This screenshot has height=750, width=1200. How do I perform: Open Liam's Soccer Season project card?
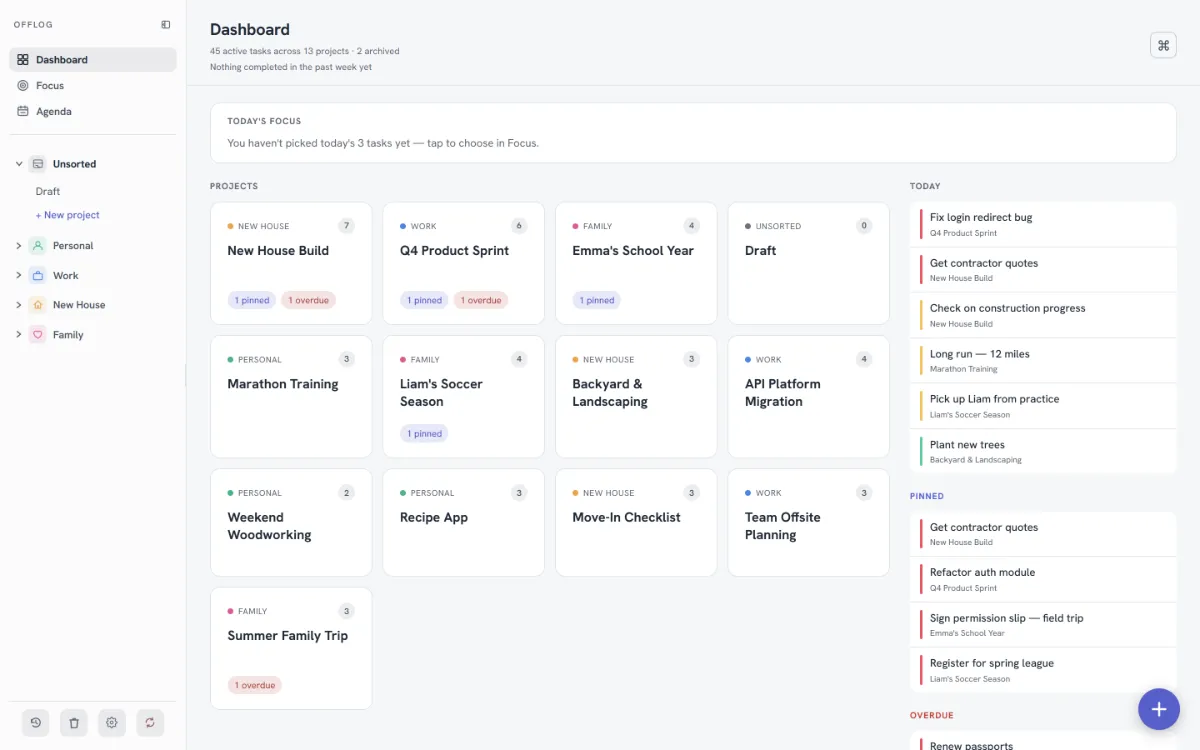(x=463, y=397)
